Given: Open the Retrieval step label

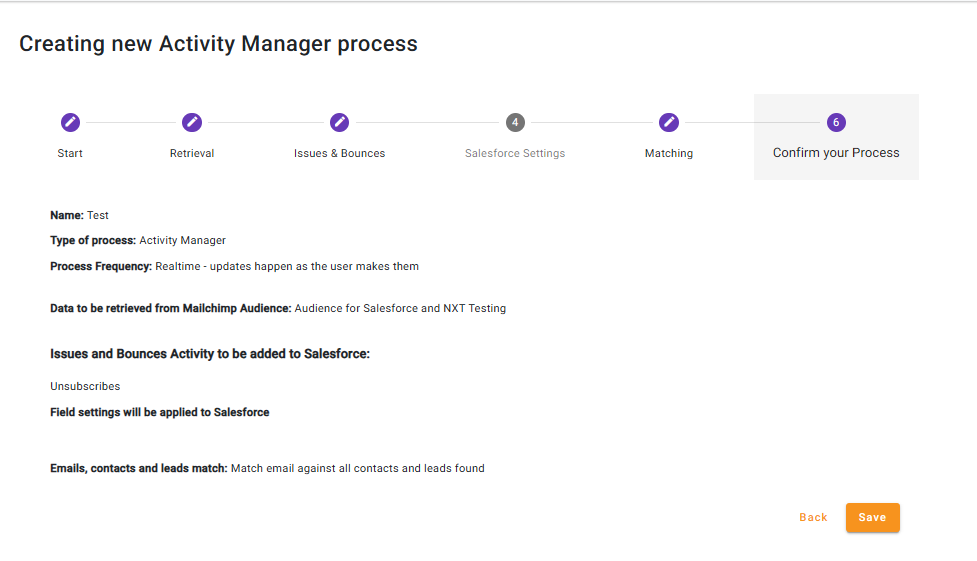Looking at the screenshot, I should 192,153.
